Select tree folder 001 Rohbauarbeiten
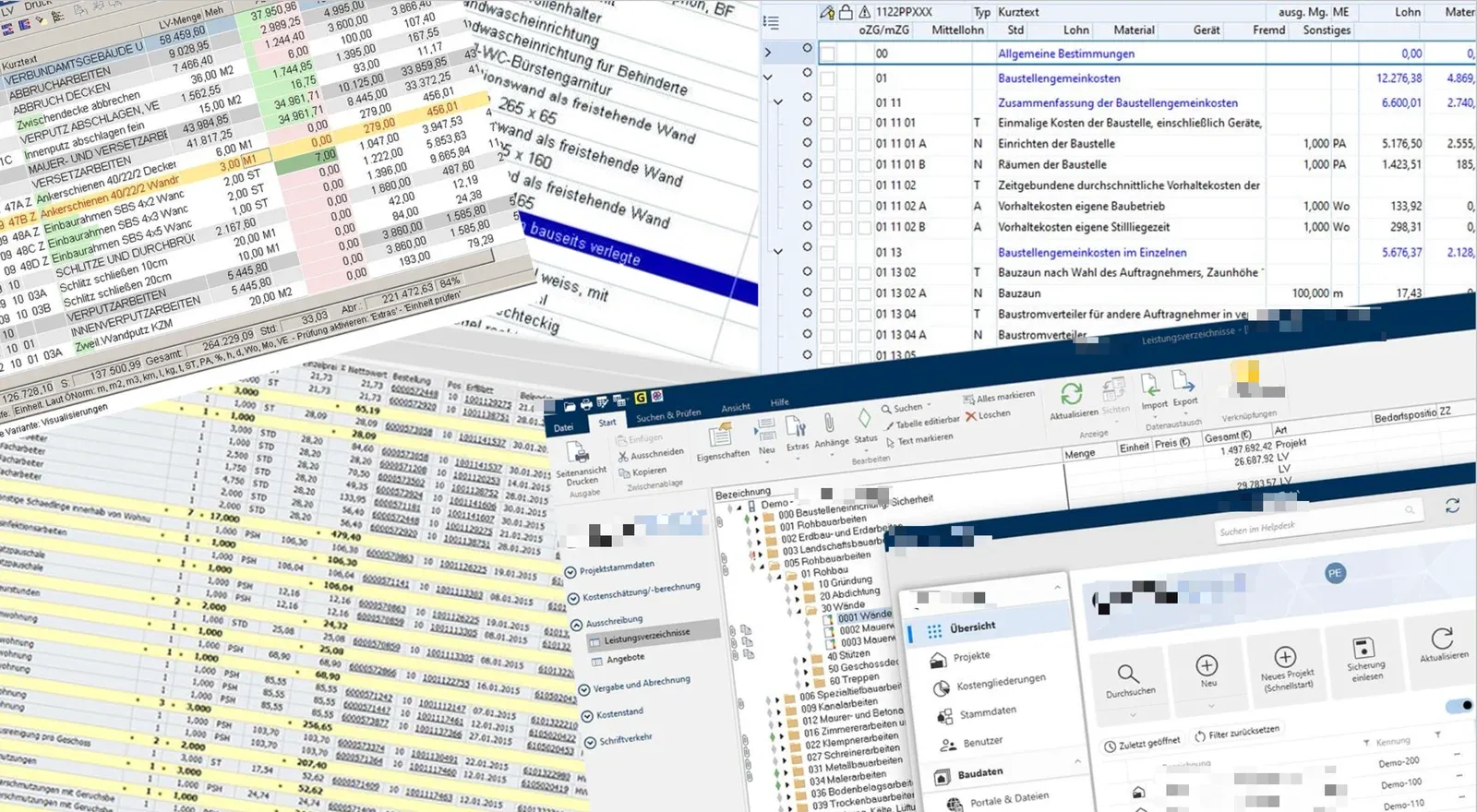 coord(823,524)
